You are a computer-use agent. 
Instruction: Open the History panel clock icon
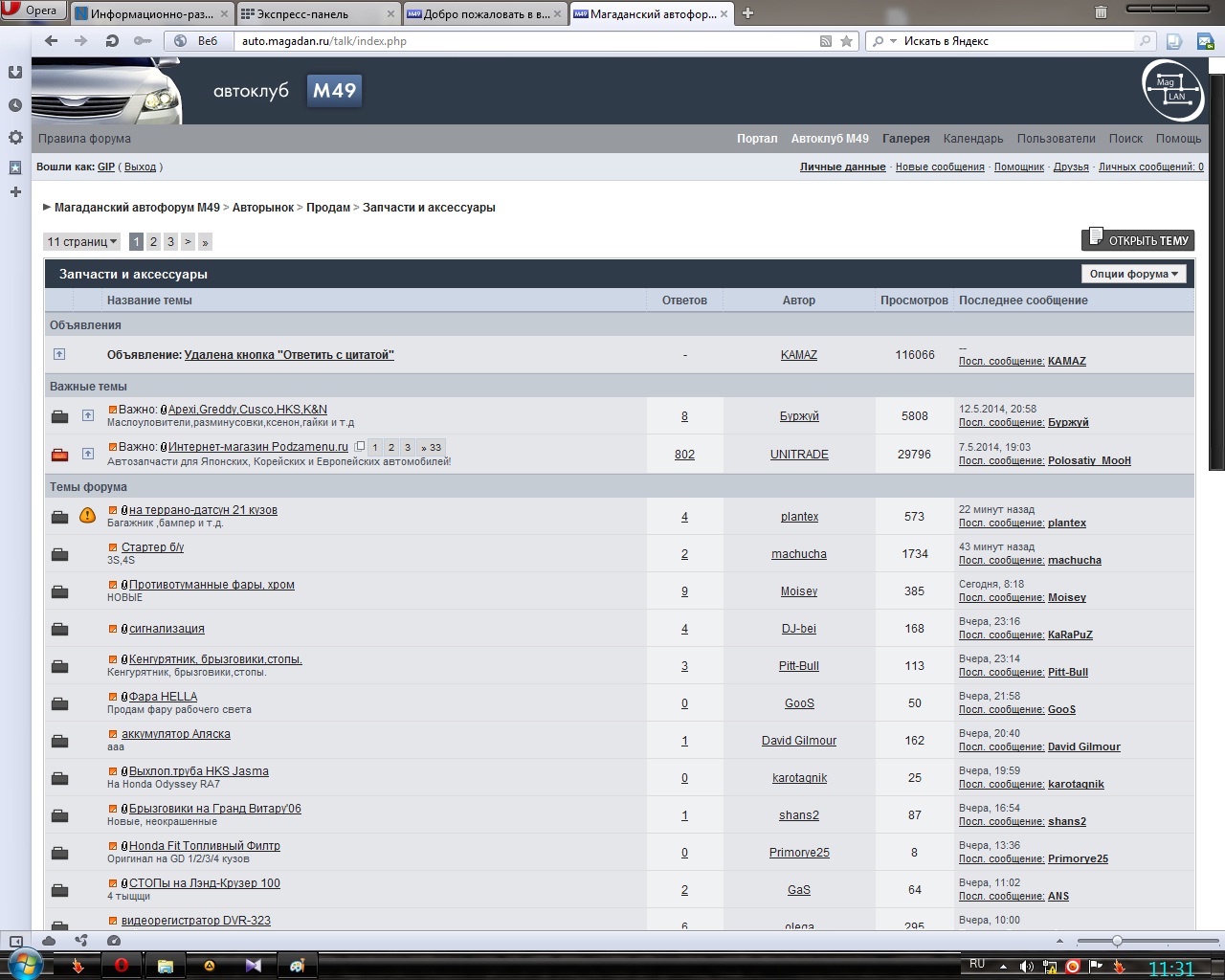(x=15, y=105)
